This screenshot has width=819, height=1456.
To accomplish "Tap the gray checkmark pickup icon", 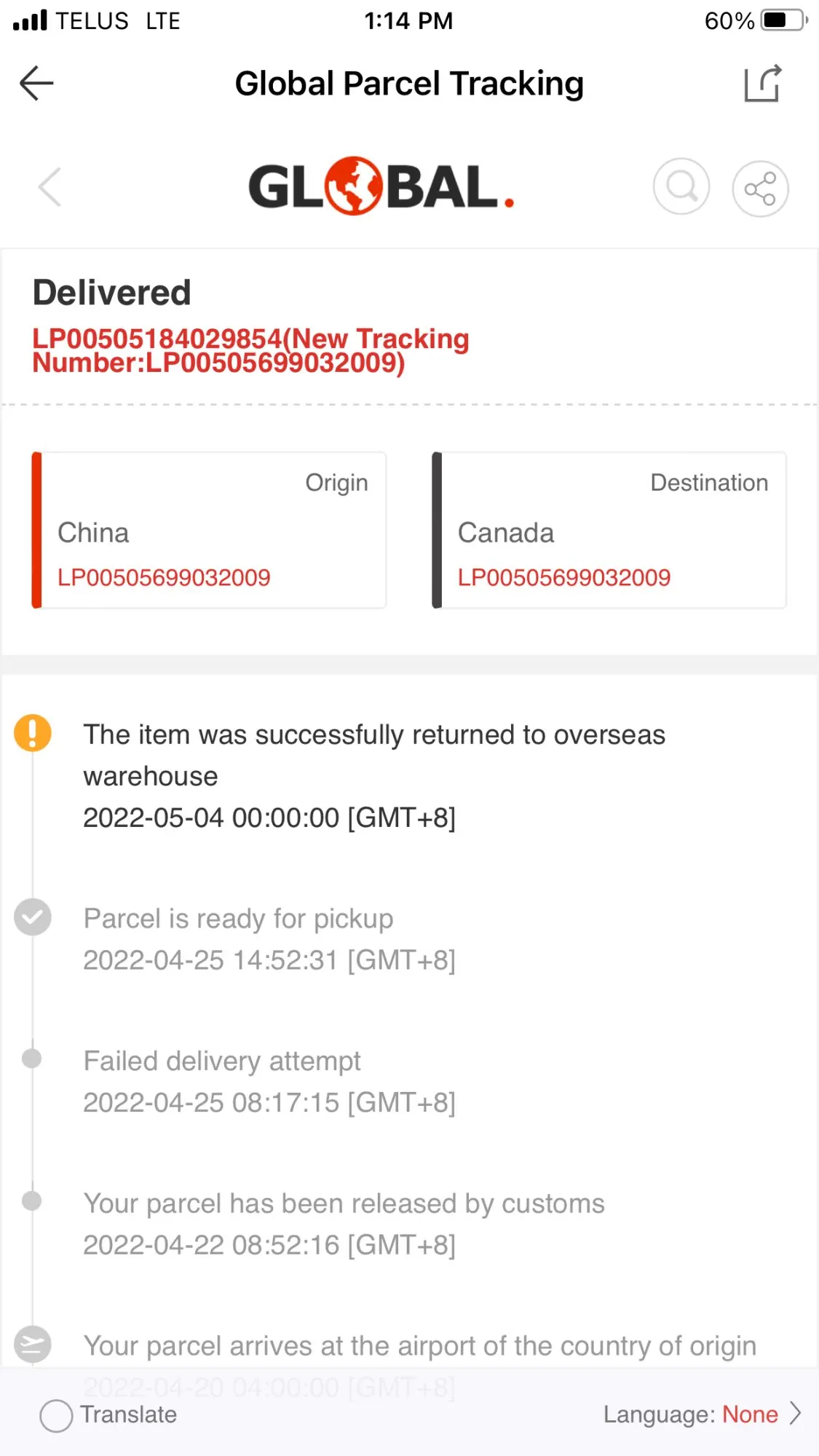I will pyautogui.click(x=33, y=917).
